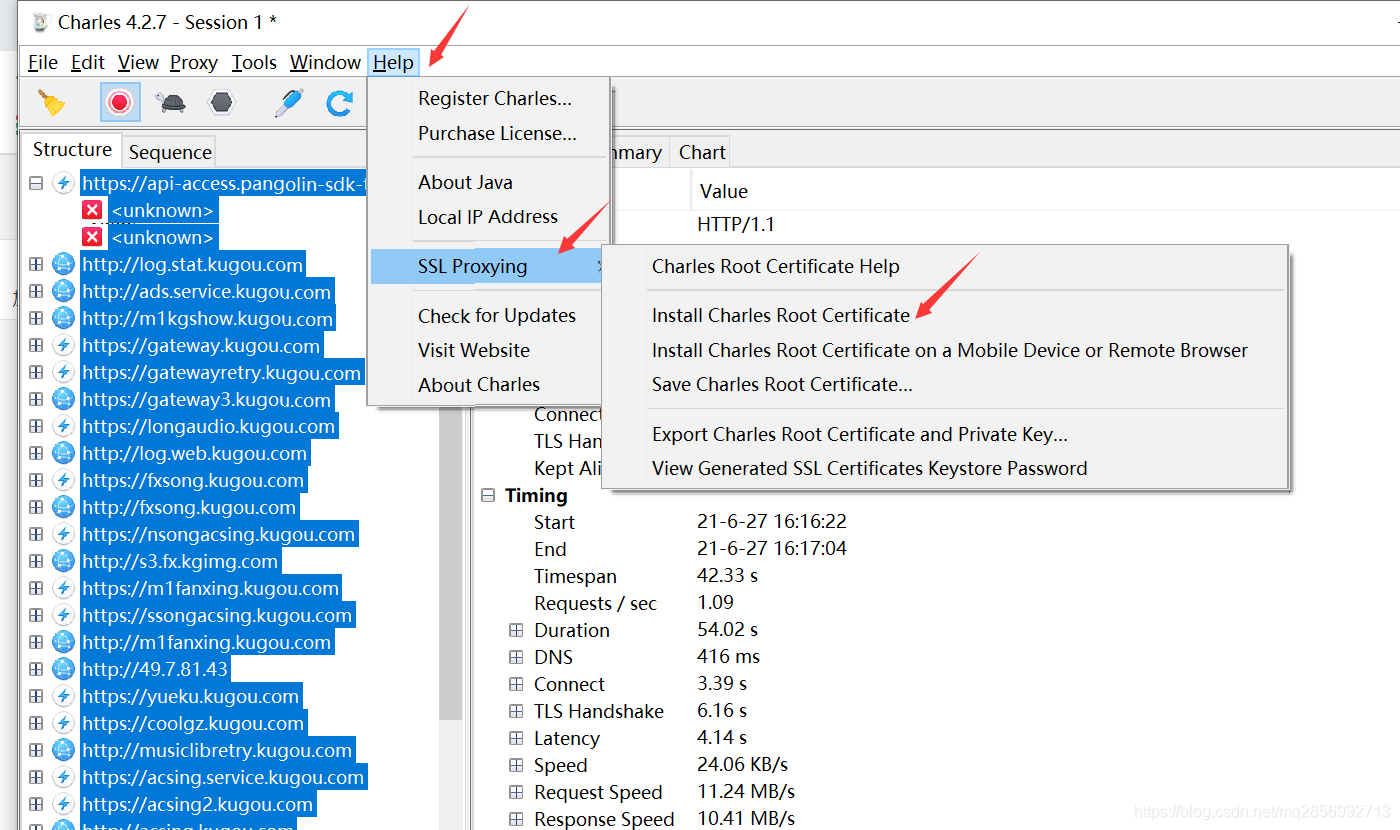Expand the Request Speed row

pos(516,792)
